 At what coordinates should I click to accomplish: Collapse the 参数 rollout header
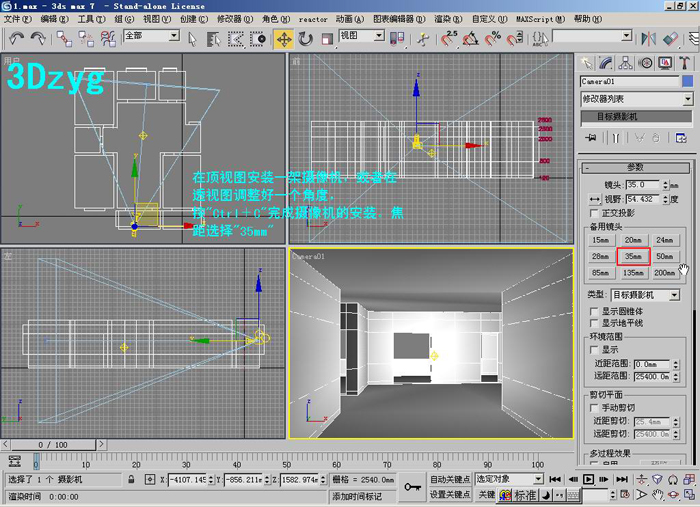pyautogui.click(x=635, y=167)
